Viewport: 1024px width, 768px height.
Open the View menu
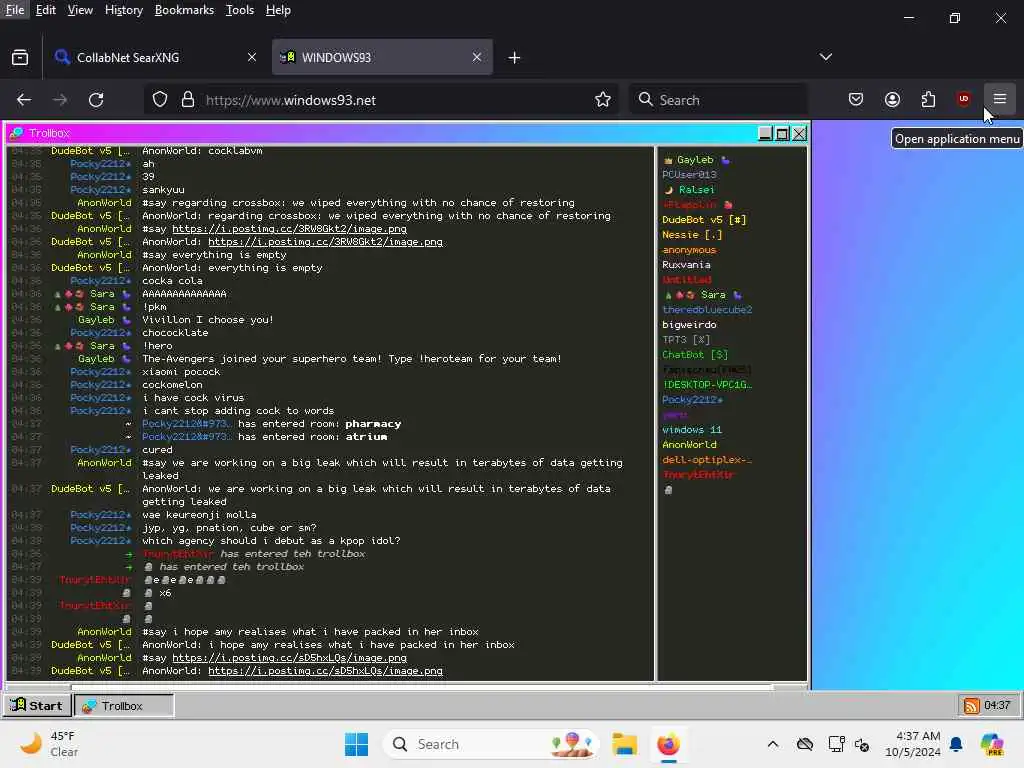tap(80, 10)
